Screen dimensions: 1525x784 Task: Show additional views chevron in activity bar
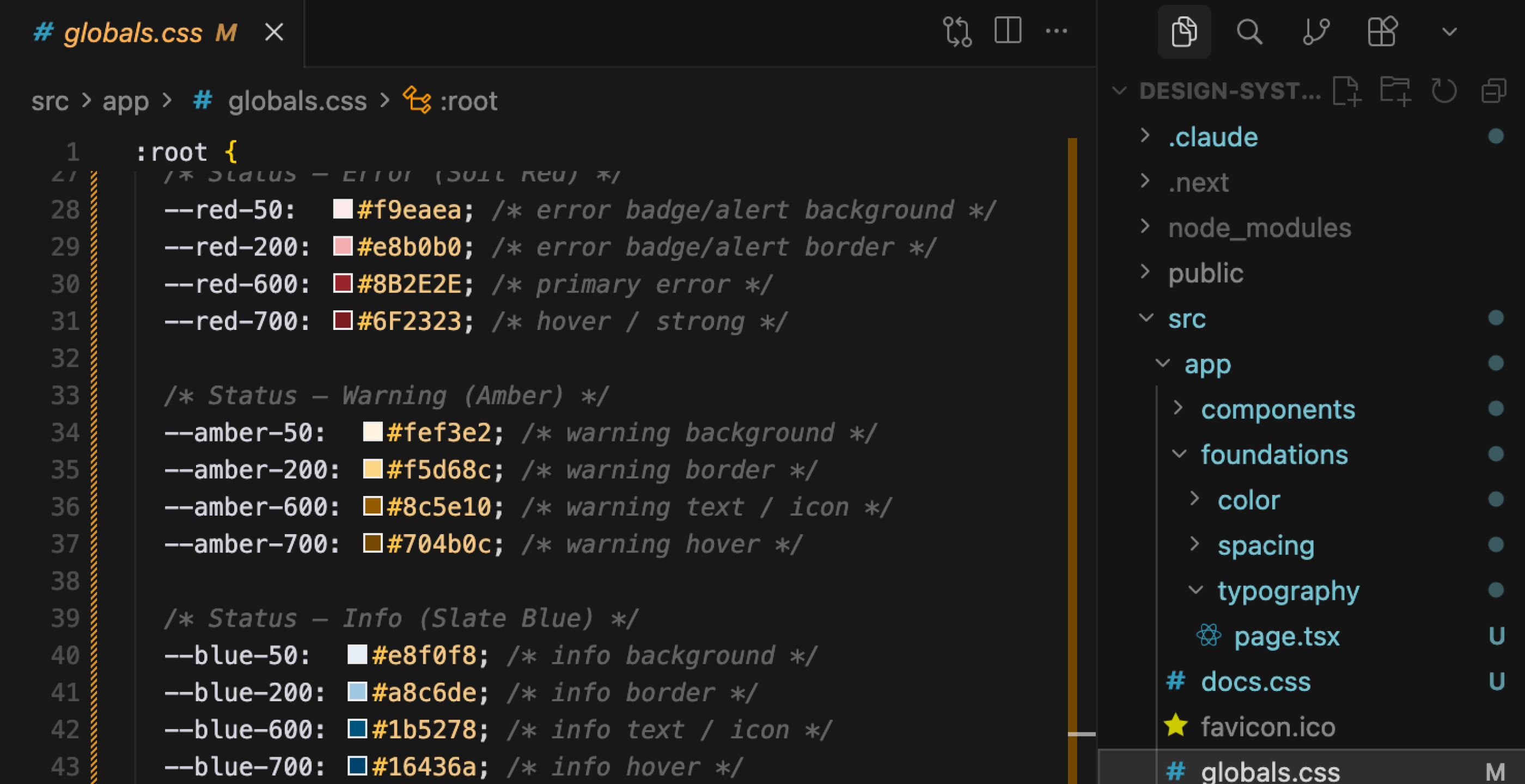click(1449, 32)
